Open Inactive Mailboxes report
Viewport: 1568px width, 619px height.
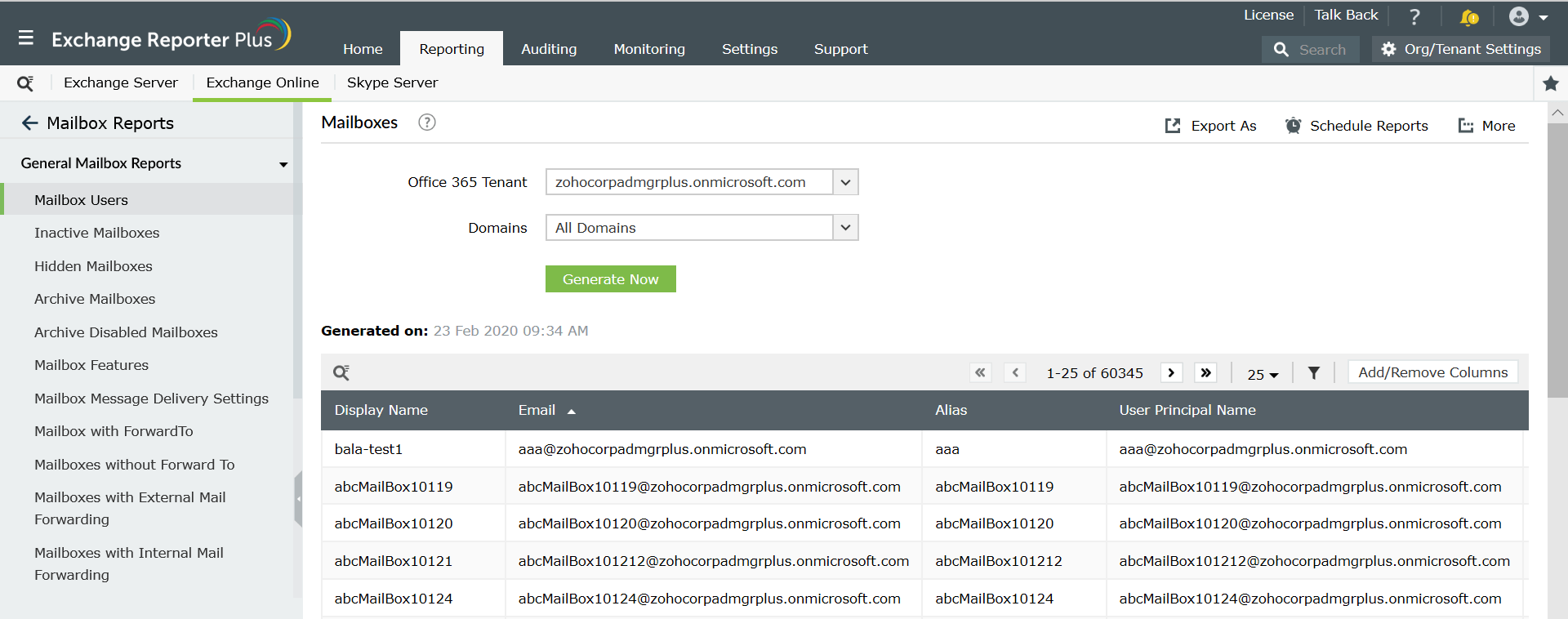[96, 233]
